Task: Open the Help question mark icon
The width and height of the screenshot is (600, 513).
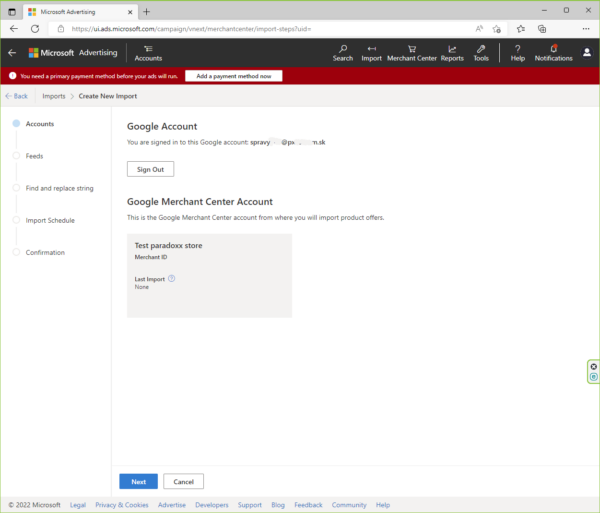Action: point(517,49)
